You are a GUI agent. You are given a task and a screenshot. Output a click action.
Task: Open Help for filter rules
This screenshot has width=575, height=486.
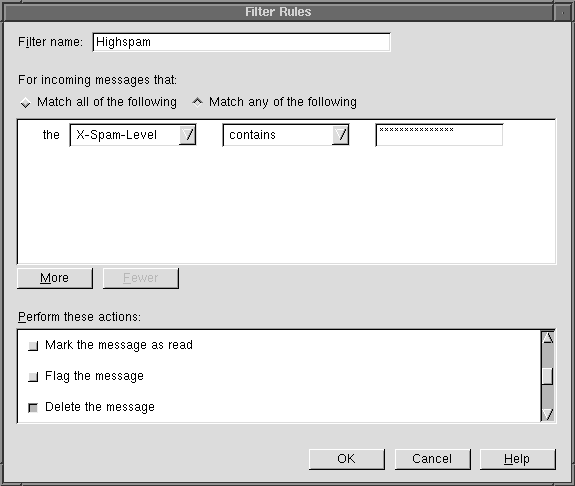click(x=517, y=459)
